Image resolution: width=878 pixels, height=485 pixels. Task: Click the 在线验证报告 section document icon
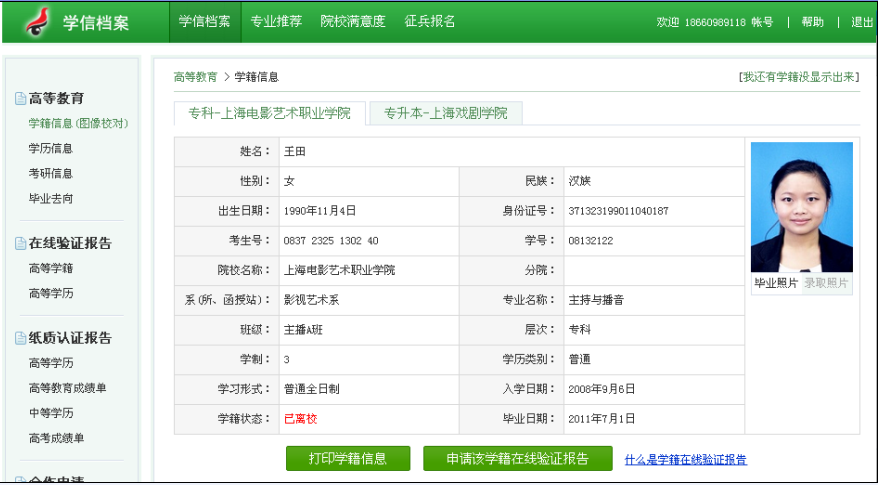20,243
